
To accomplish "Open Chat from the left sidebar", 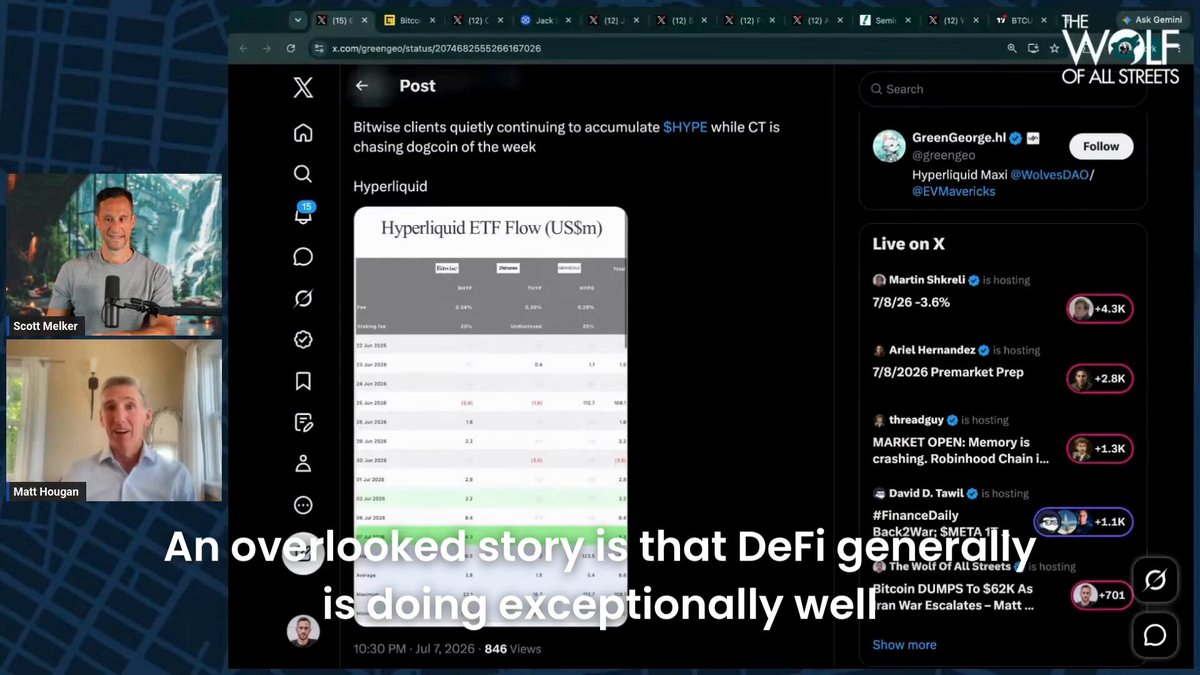I will point(303,257).
